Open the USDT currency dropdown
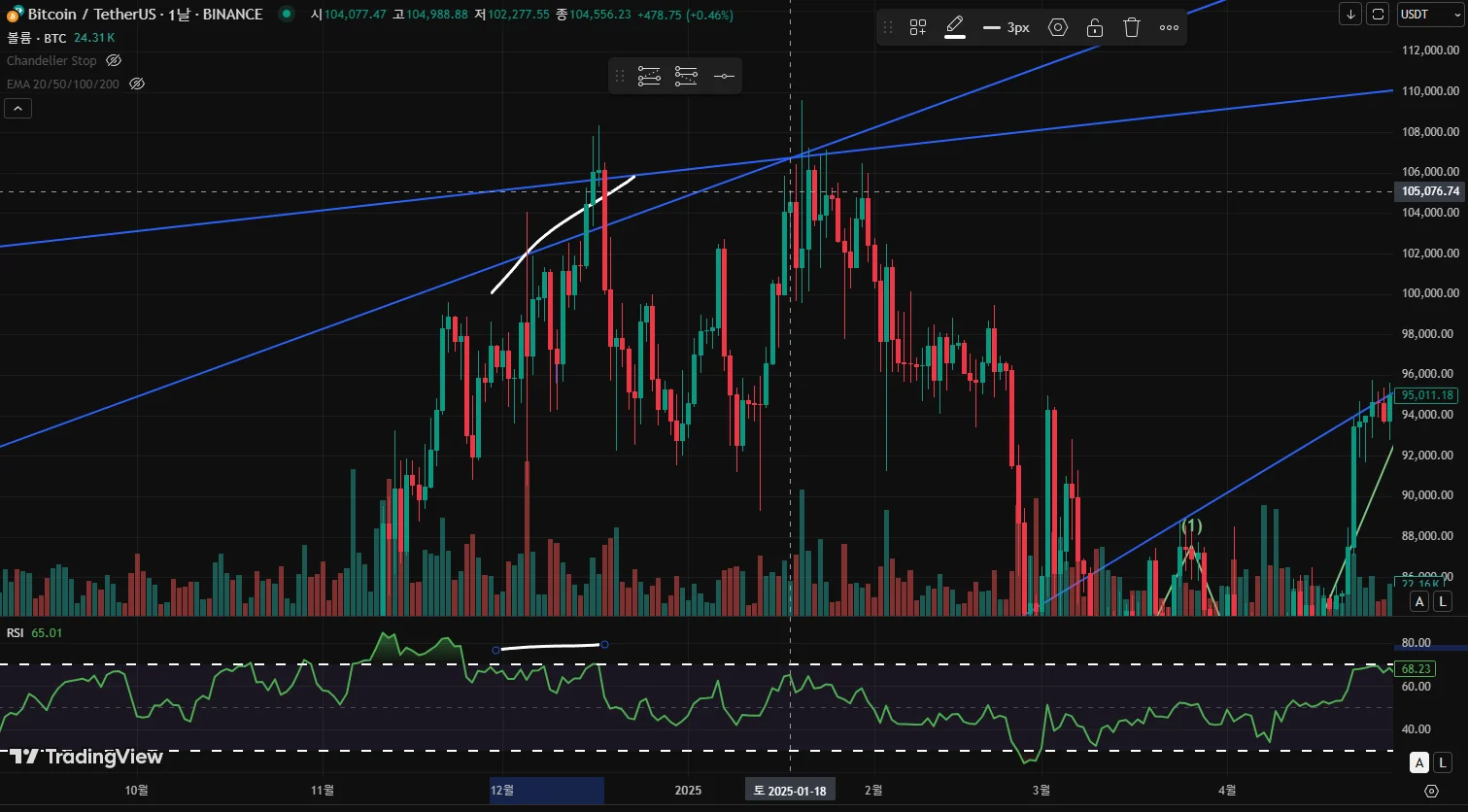This screenshot has width=1468, height=812. [1431, 14]
